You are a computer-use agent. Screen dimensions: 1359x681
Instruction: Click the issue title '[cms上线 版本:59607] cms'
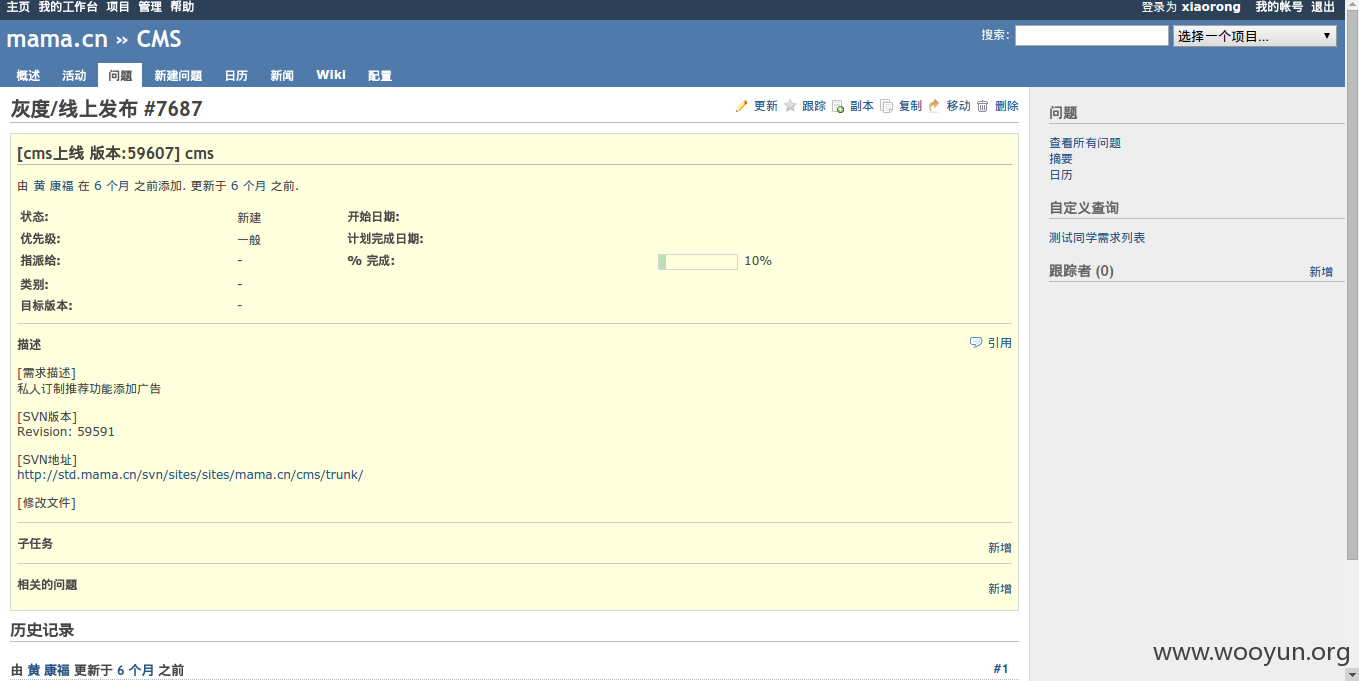click(x=116, y=153)
